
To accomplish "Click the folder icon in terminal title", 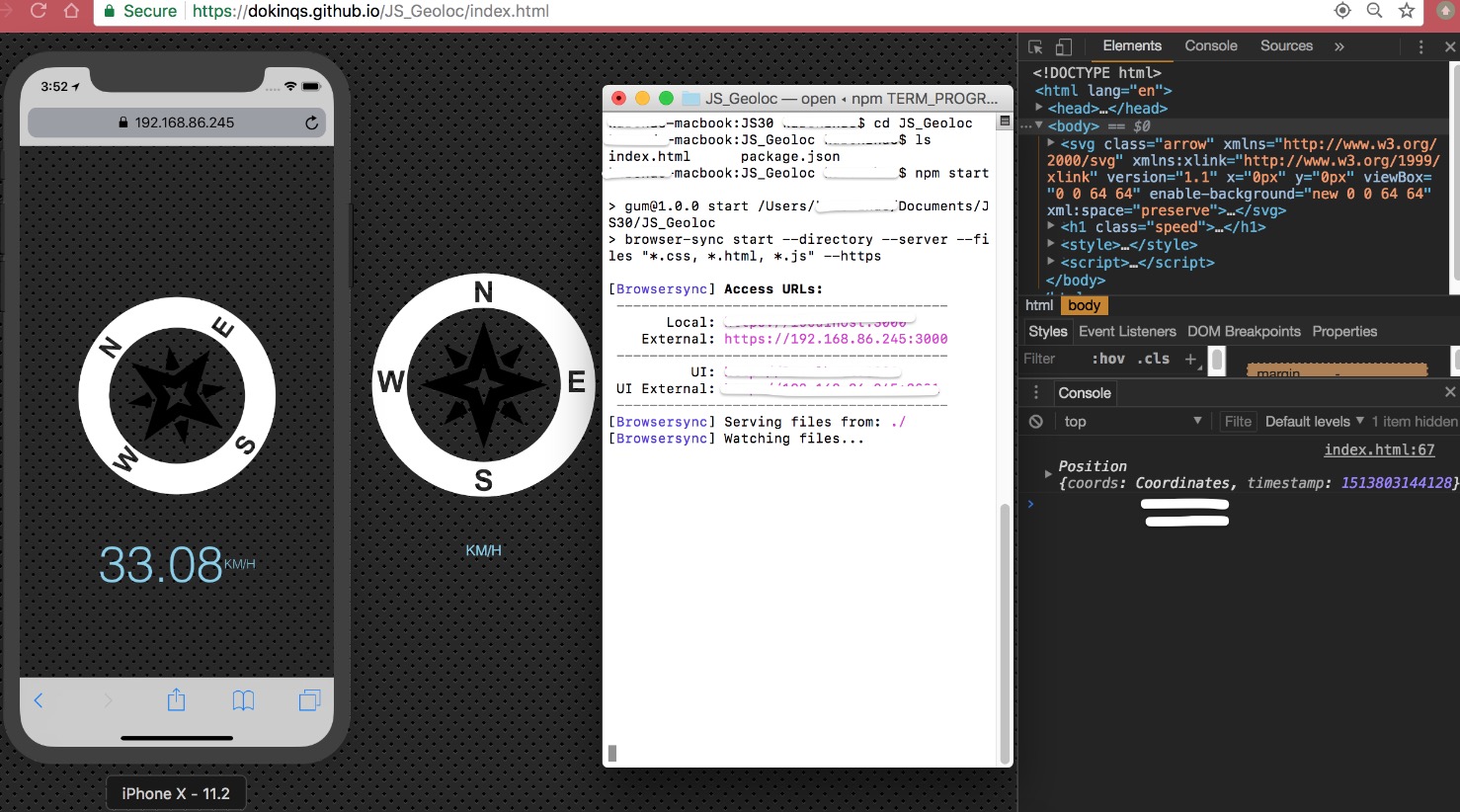I will (x=691, y=98).
